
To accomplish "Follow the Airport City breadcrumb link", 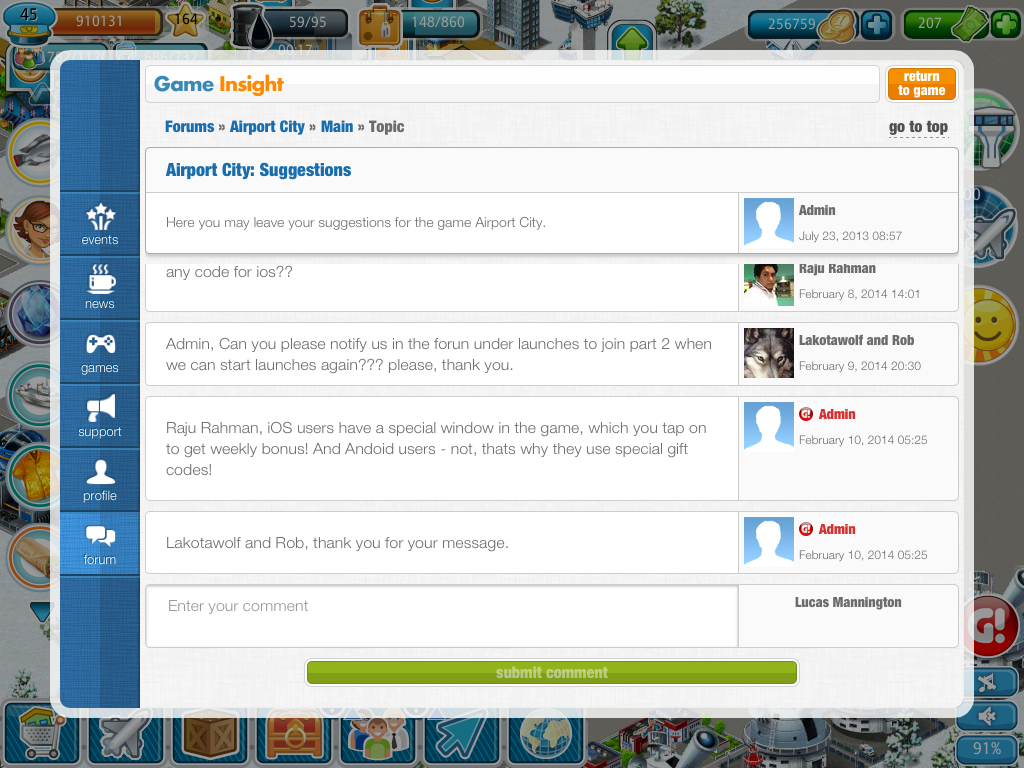I will point(267,127).
